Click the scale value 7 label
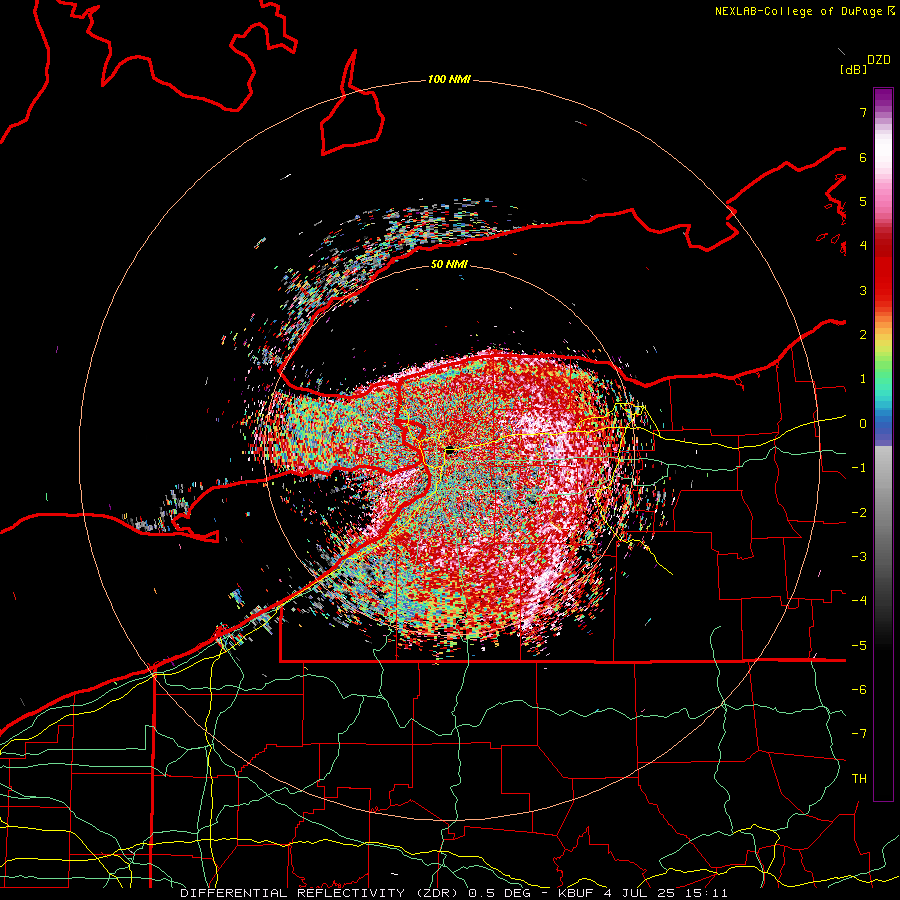 [x=863, y=112]
